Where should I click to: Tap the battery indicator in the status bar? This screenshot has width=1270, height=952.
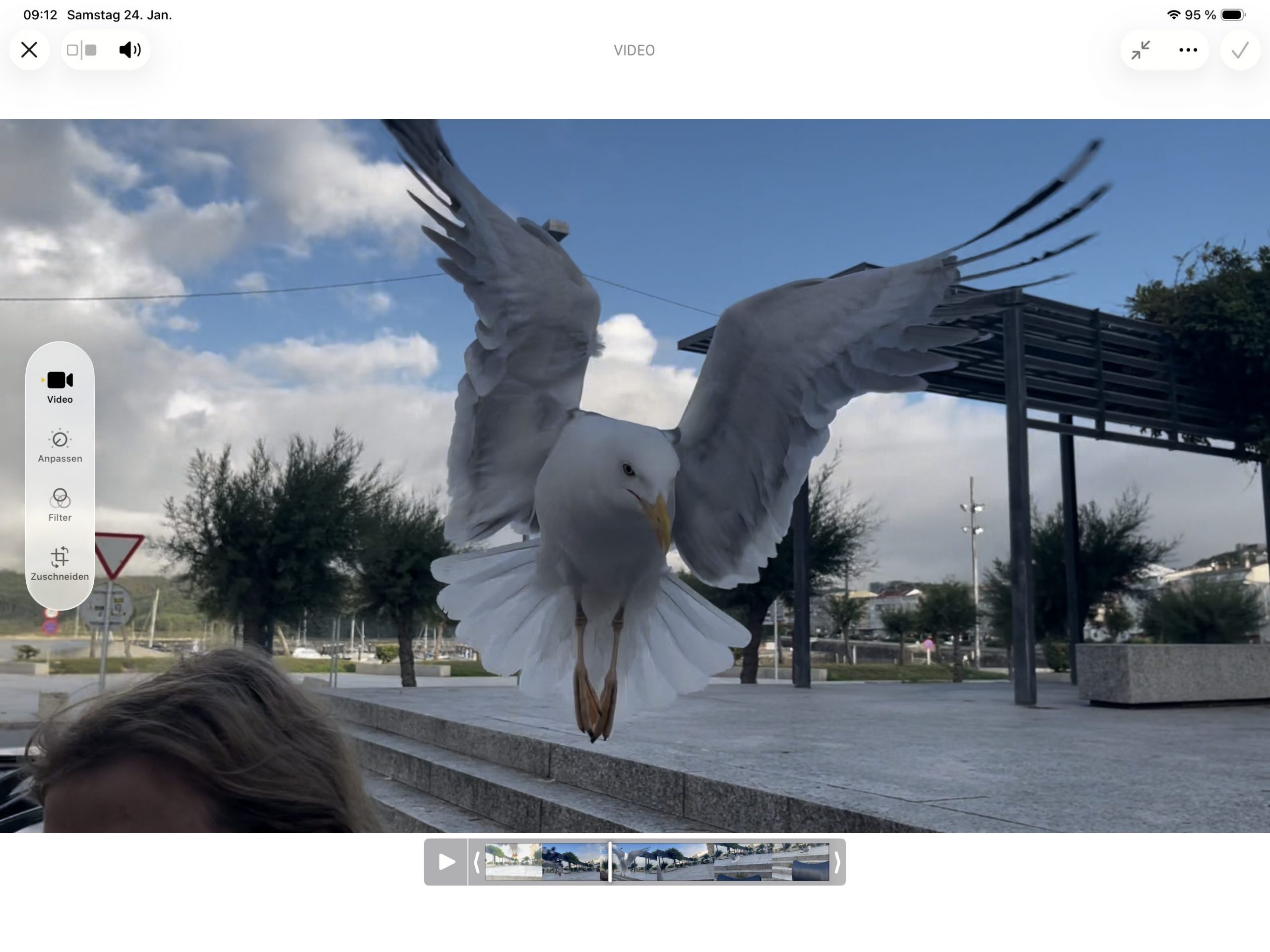(1232, 15)
